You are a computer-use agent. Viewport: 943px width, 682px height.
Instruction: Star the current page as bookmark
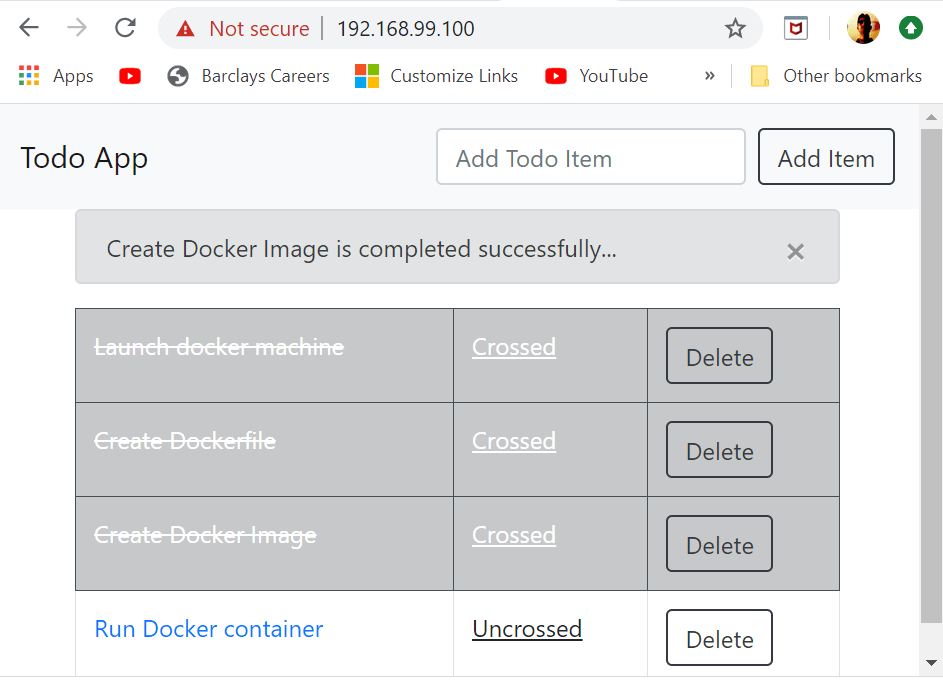[735, 29]
